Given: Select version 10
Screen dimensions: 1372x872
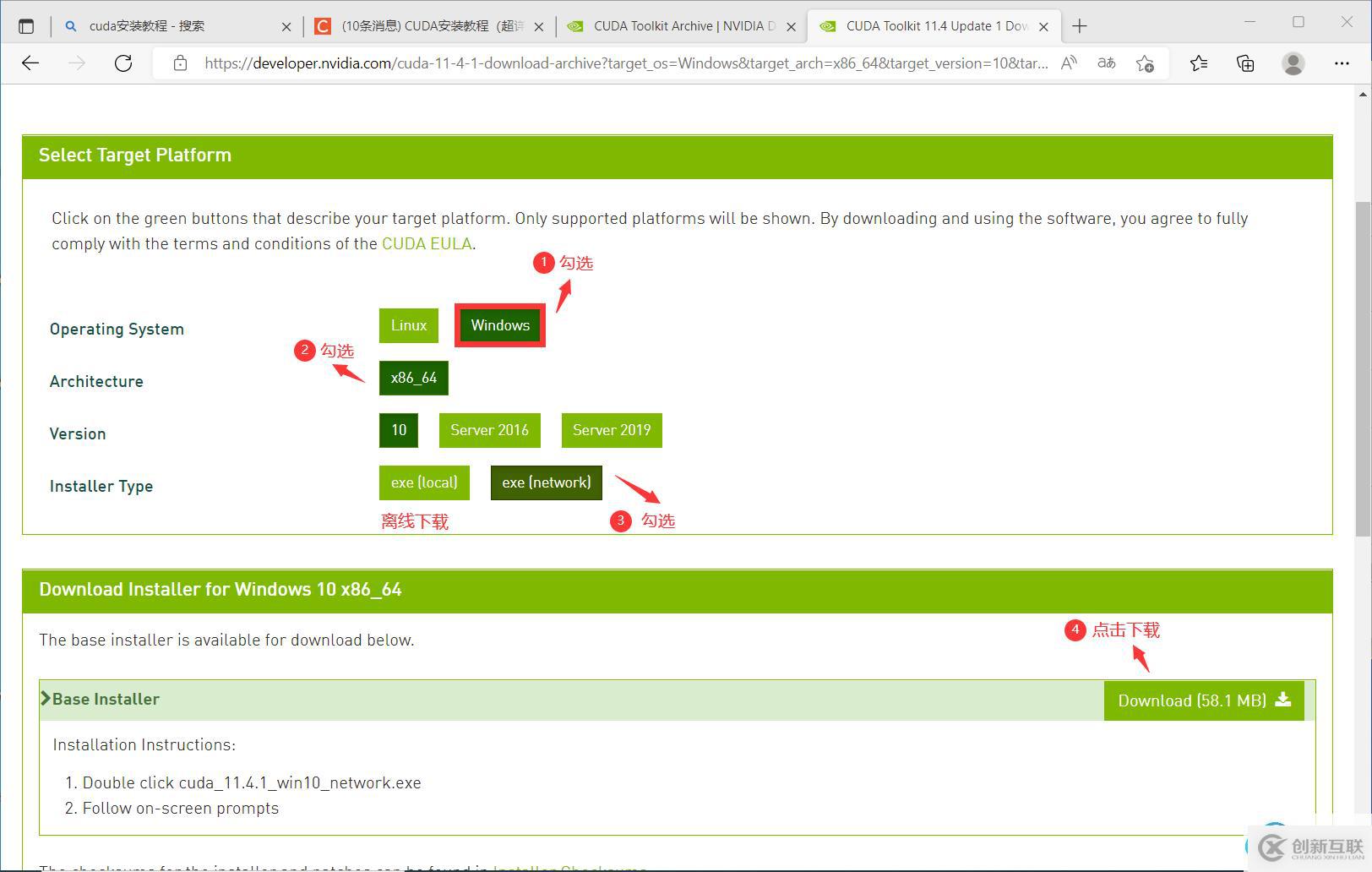Looking at the screenshot, I should [399, 431].
